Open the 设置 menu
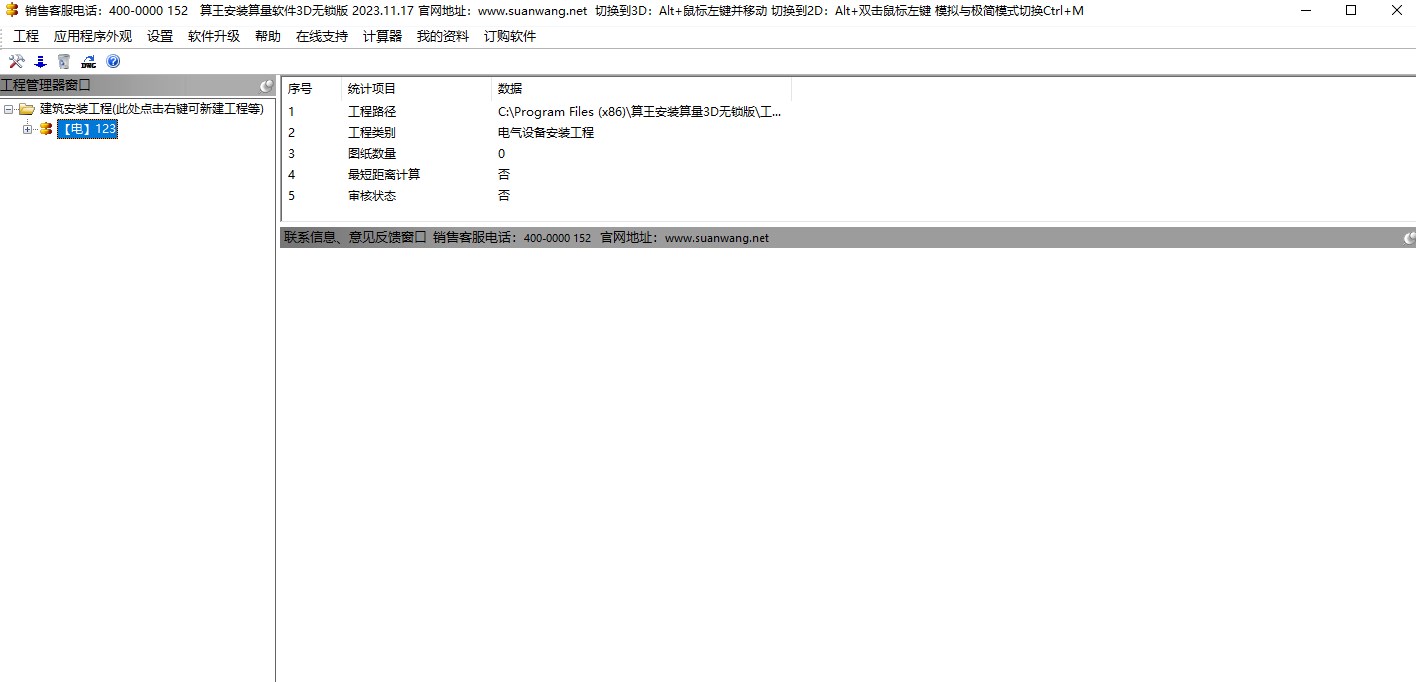 159,35
